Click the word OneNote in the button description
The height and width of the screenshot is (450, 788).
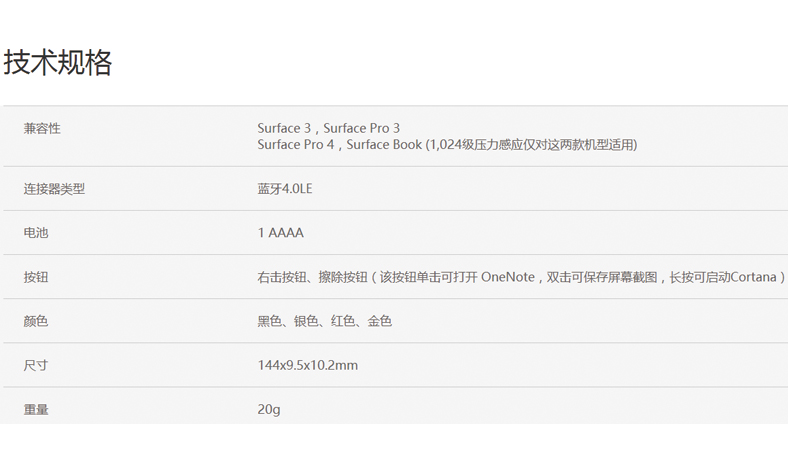click(507, 277)
